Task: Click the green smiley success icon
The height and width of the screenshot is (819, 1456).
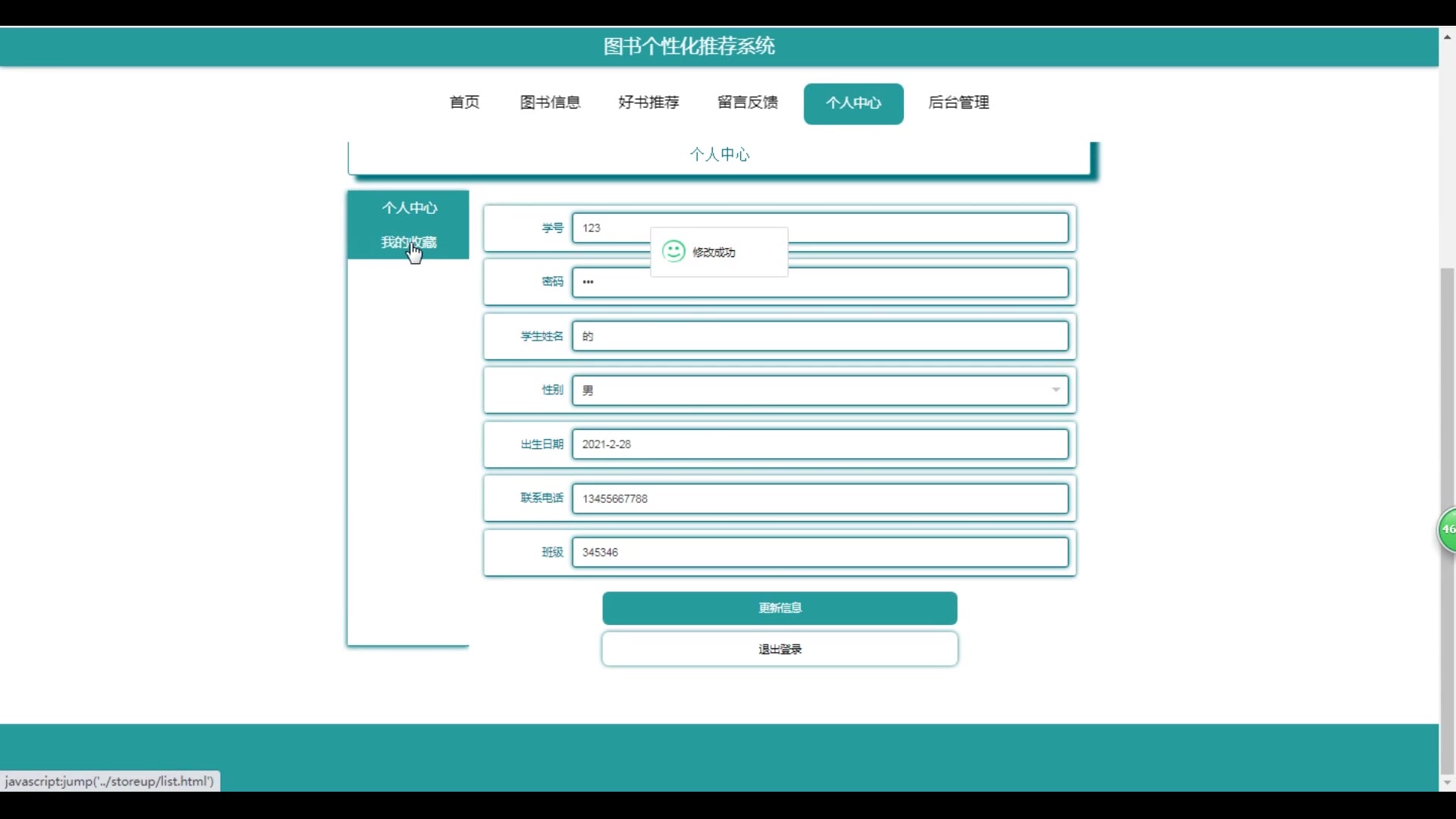Action: click(673, 252)
